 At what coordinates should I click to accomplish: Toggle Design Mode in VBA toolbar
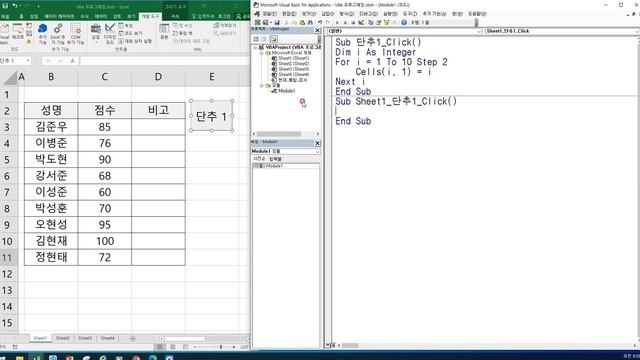(x=361, y=22)
